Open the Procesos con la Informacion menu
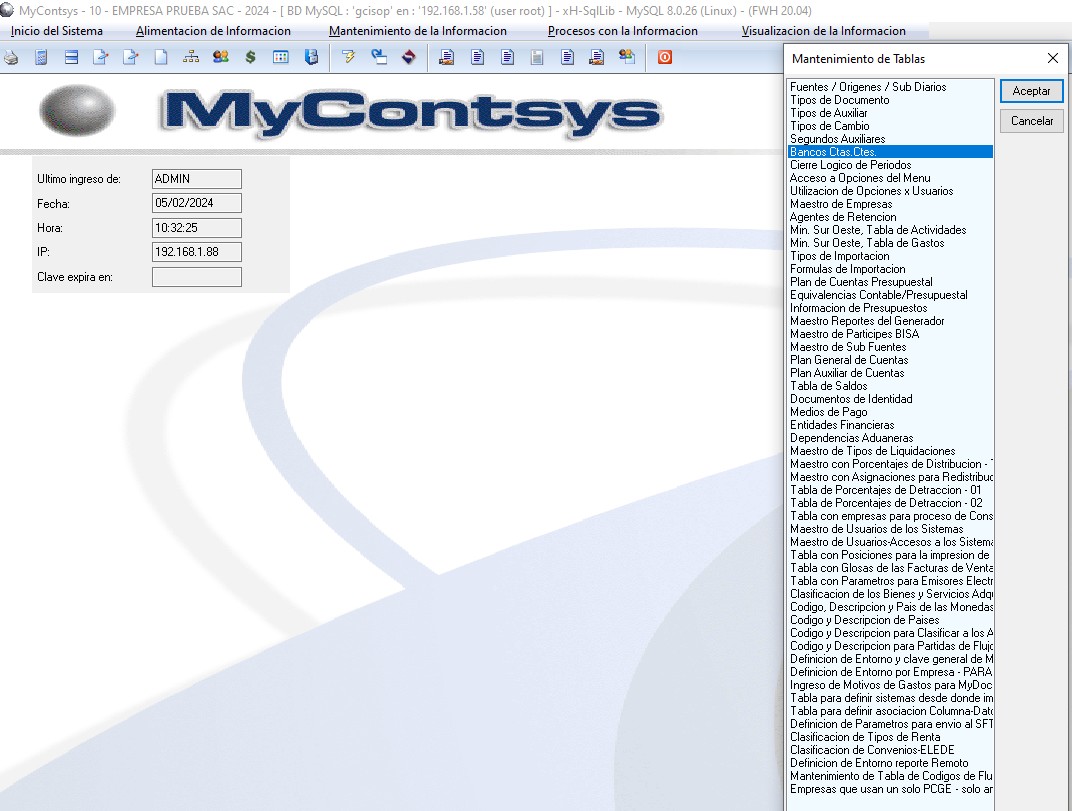The width and height of the screenshot is (1072, 811). coord(622,31)
